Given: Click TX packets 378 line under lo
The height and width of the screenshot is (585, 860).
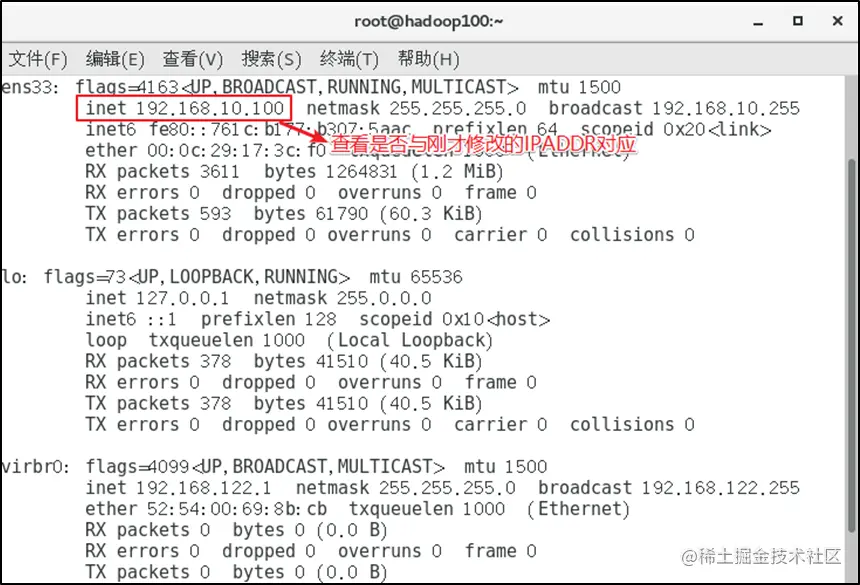Looking at the screenshot, I should (158, 404).
